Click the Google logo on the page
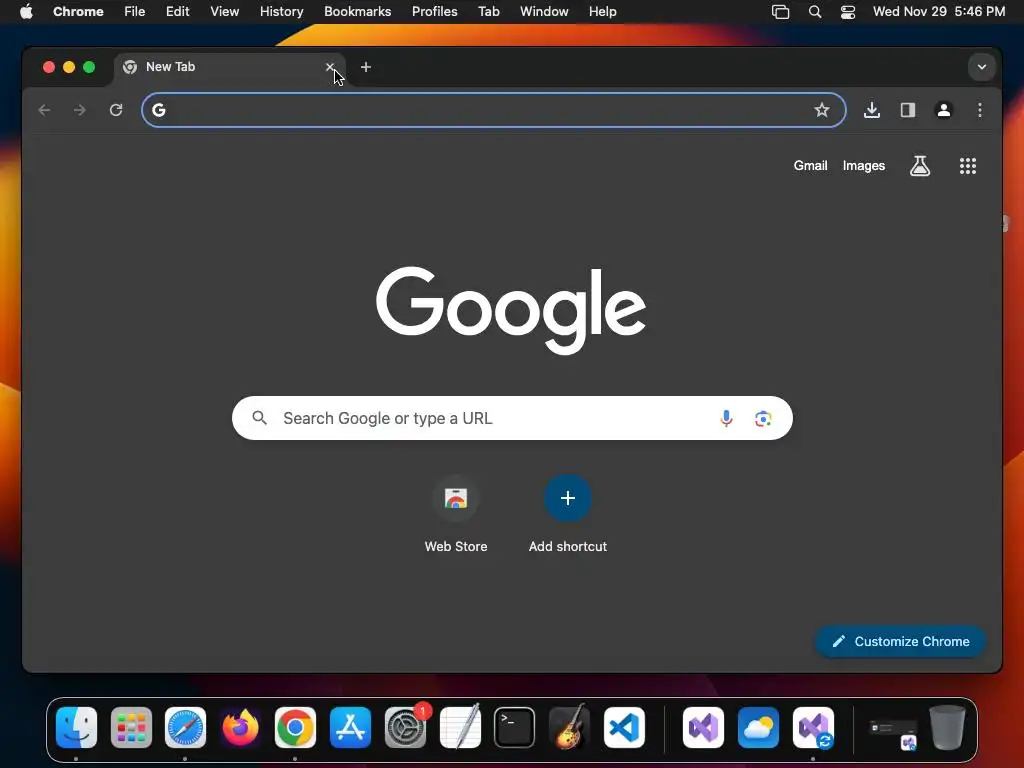1024x768 pixels. click(511, 310)
